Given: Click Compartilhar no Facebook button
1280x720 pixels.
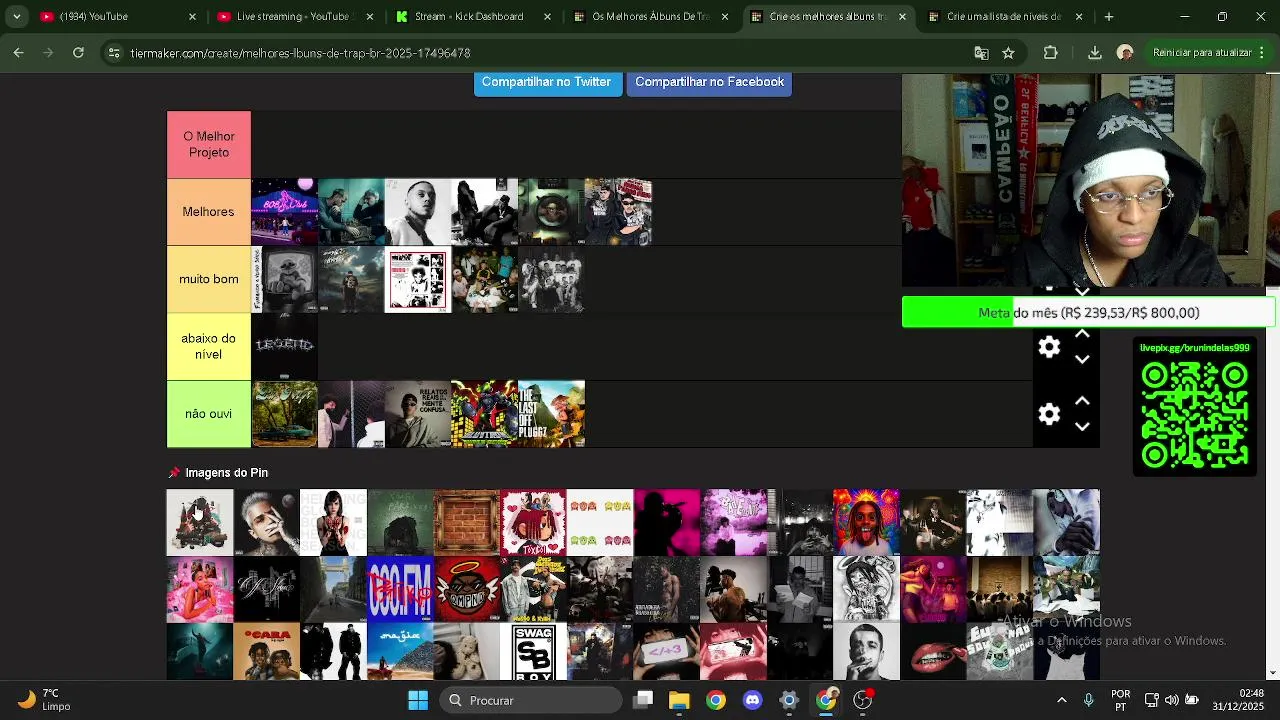Looking at the screenshot, I should 709,82.
